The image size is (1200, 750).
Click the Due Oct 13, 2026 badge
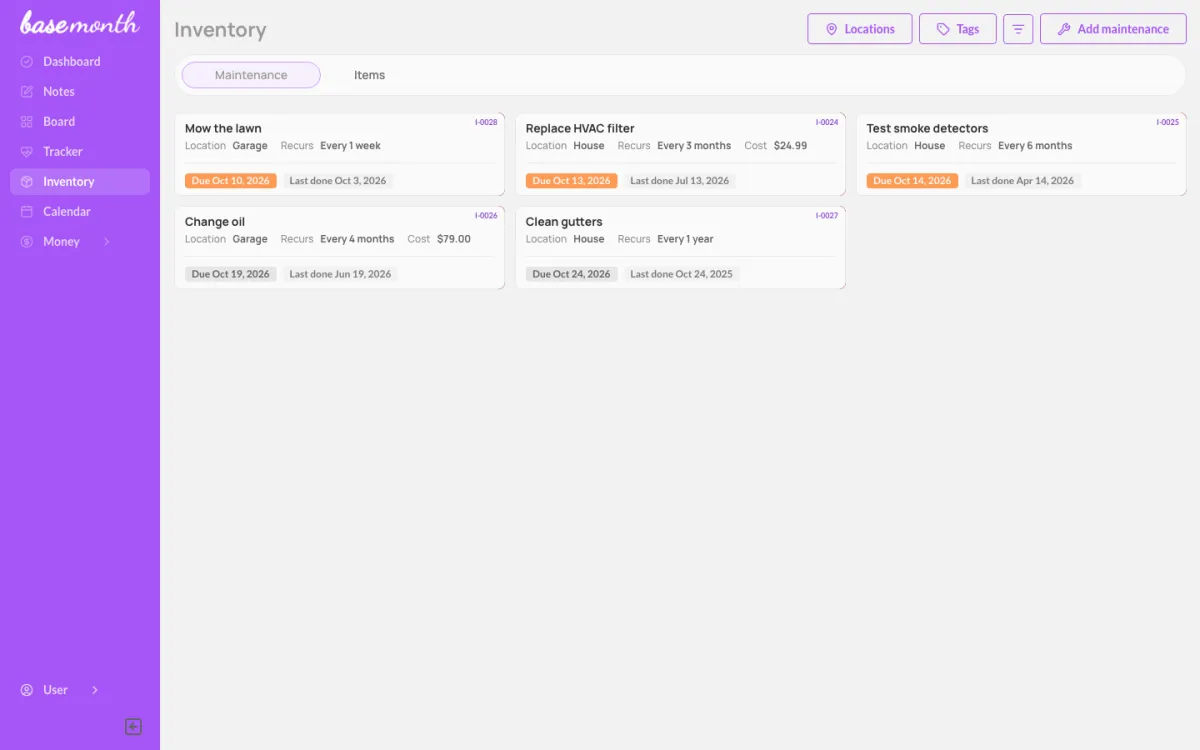572,181
